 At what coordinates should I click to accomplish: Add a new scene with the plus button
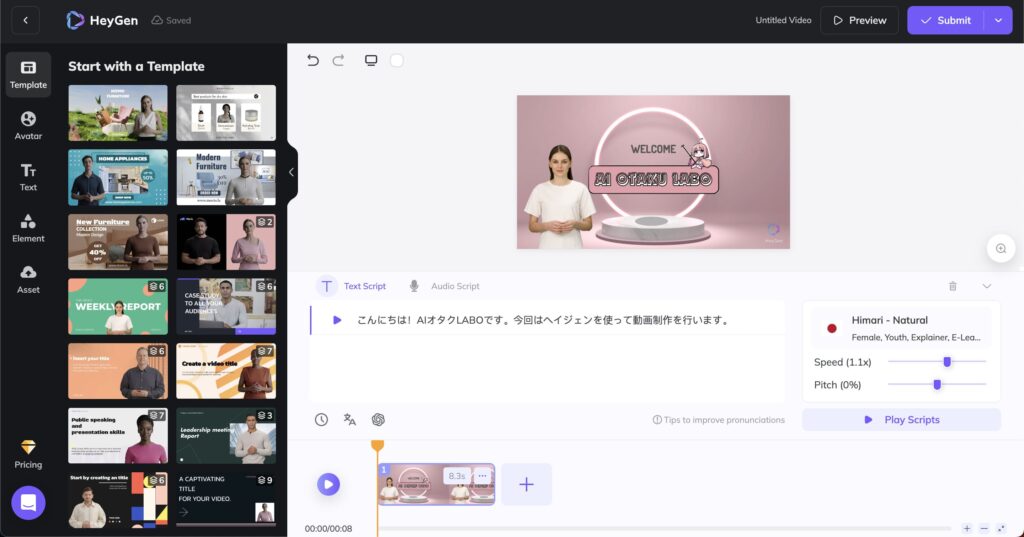526,484
